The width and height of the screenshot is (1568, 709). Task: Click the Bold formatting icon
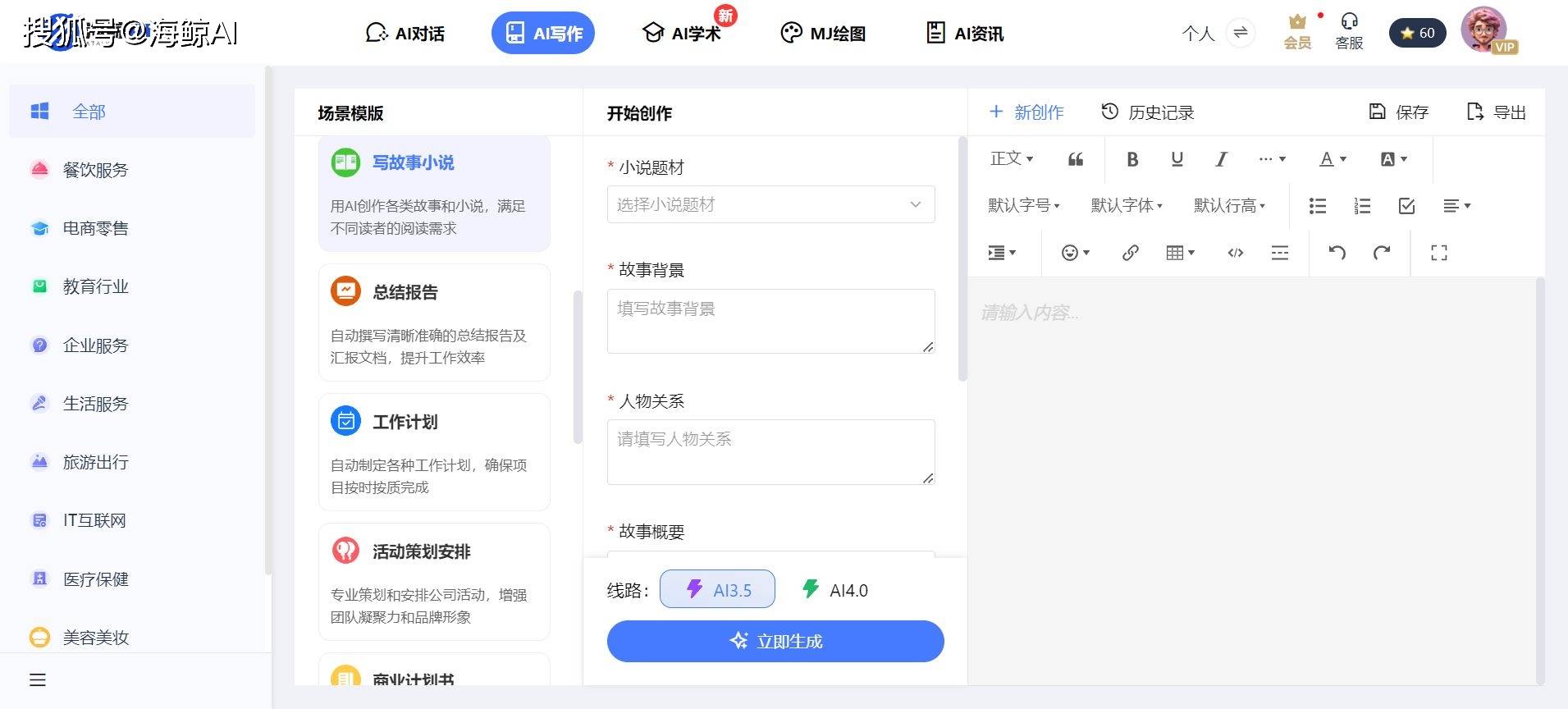[1132, 159]
